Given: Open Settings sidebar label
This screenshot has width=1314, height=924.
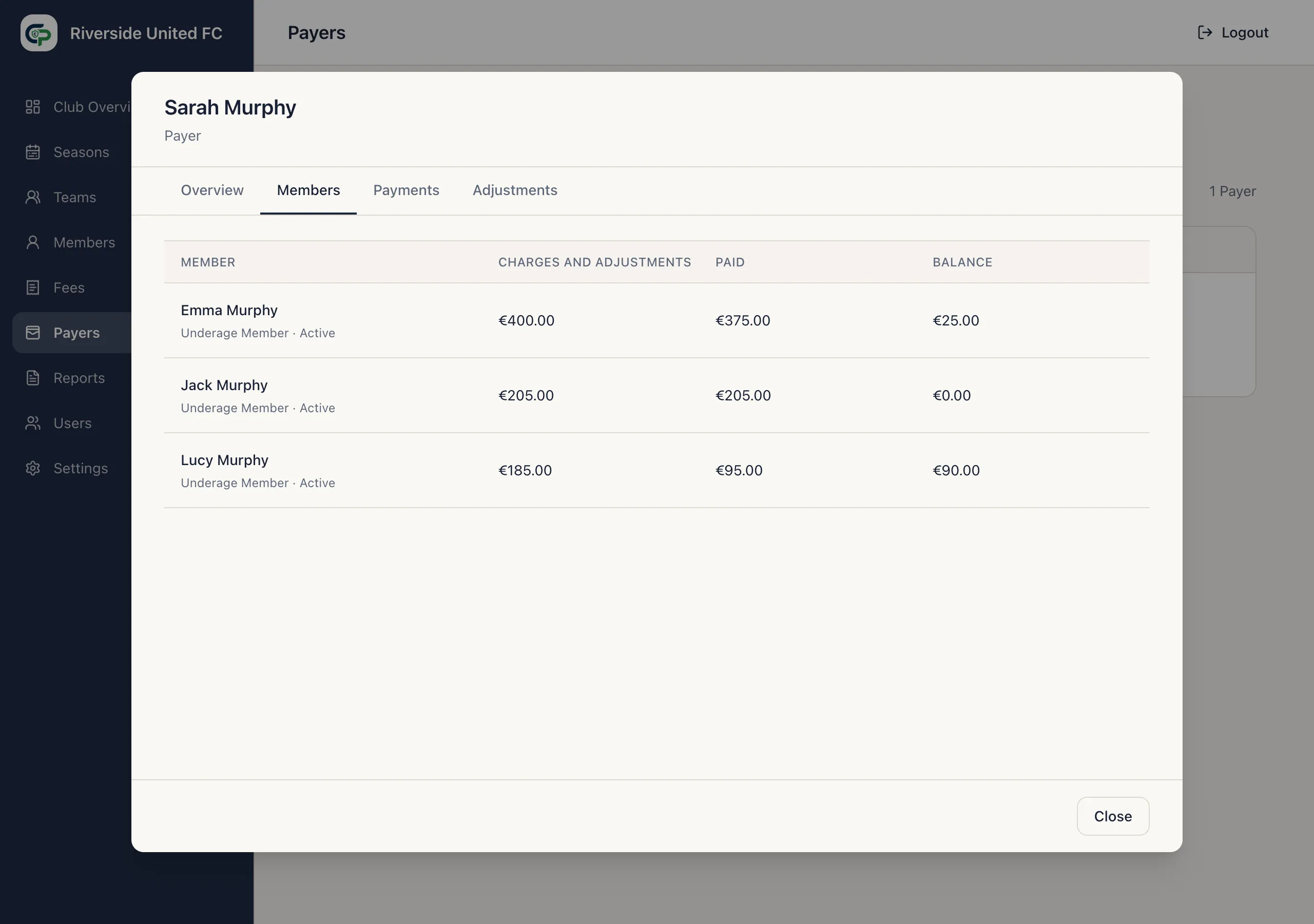Looking at the screenshot, I should [81, 469].
